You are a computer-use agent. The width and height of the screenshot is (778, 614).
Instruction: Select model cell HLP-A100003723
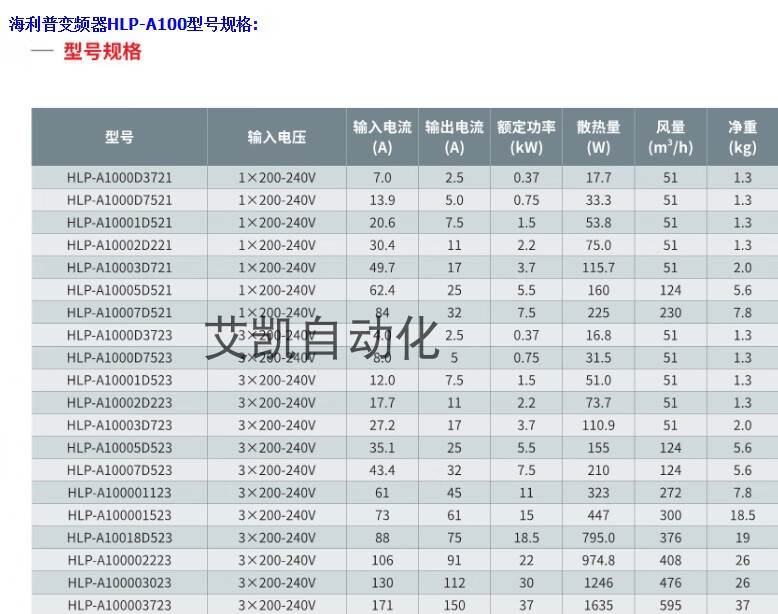click(x=119, y=605)
